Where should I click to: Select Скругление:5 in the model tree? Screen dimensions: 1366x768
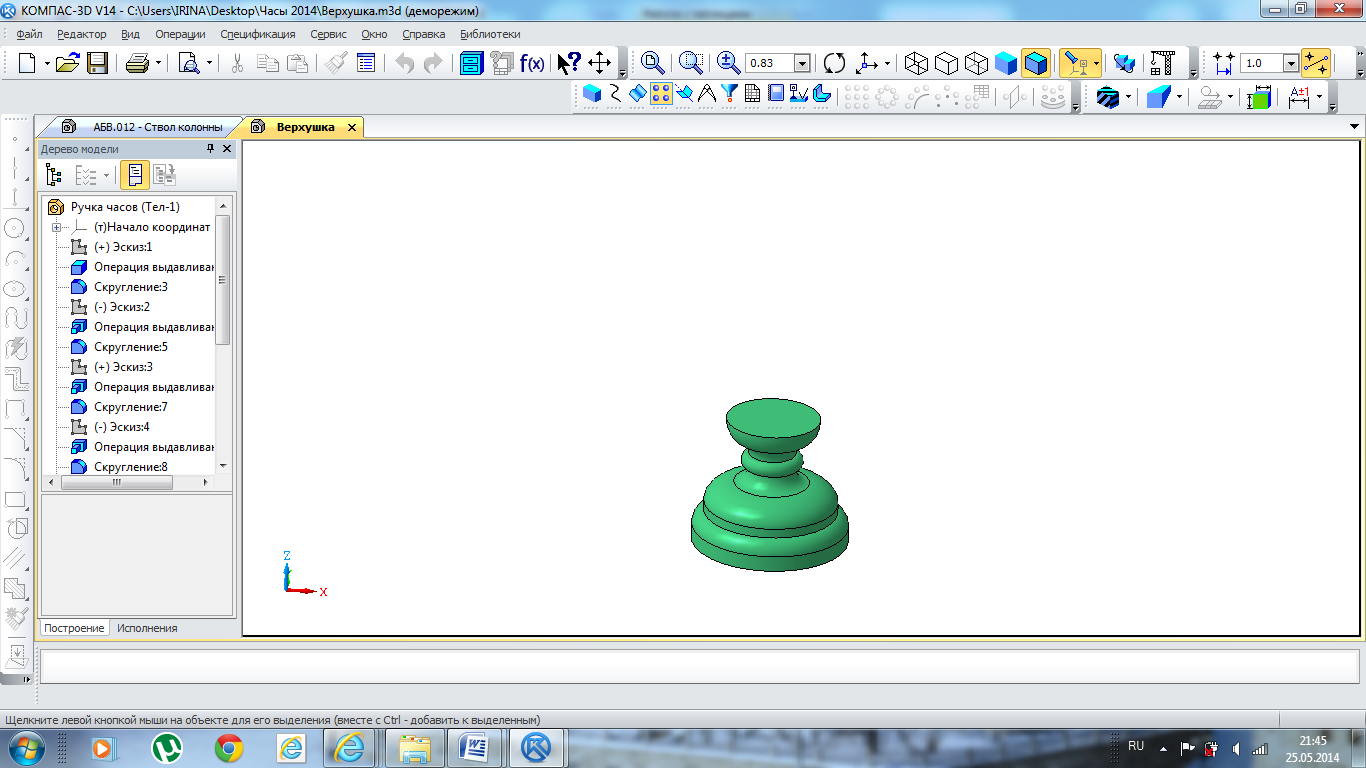coord(130,347)
